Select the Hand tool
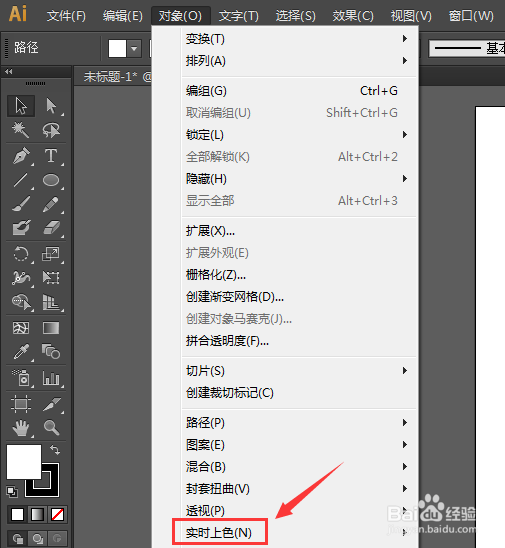505x548 pixels. 21,427
